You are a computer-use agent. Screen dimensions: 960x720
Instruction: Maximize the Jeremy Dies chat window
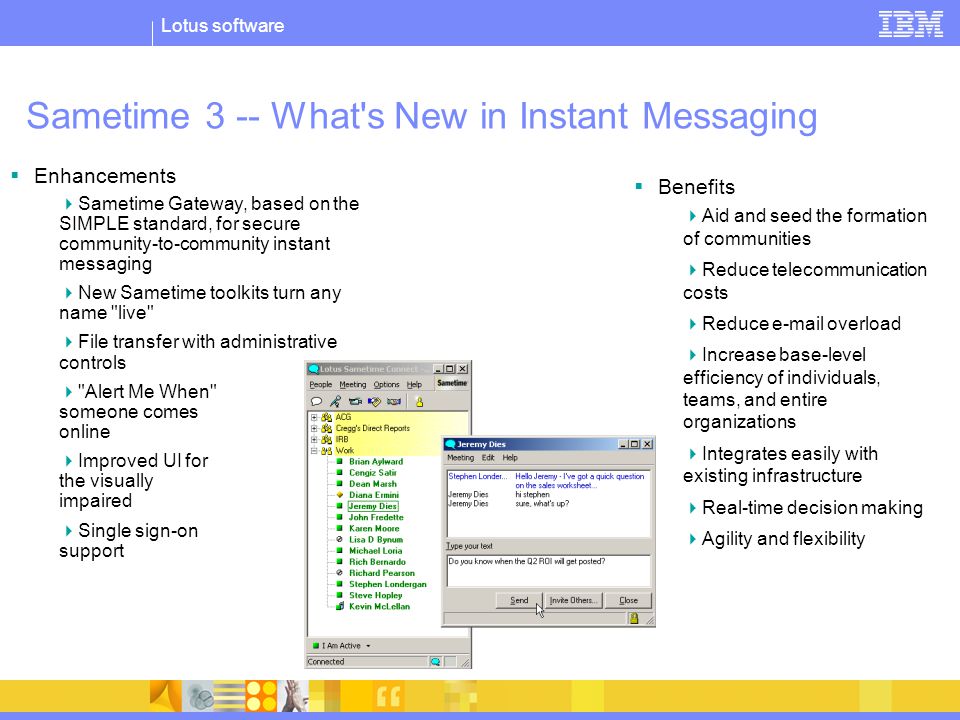pos(635,444)
